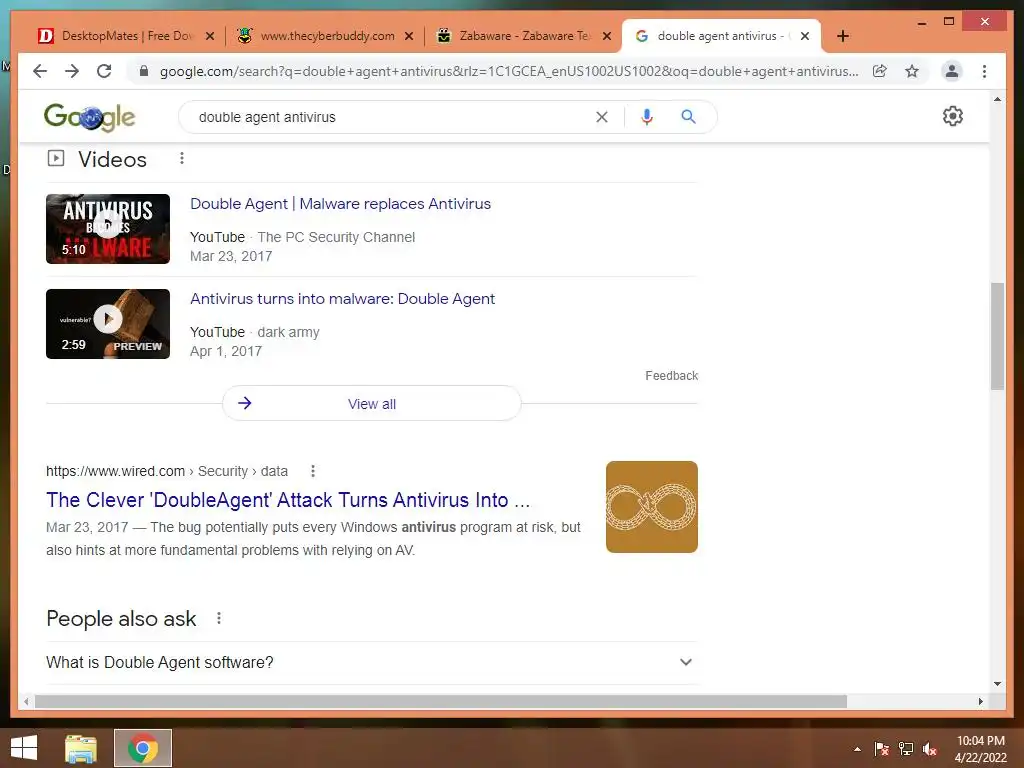
Task: Play the 2:59 preview video thumbnail
Action: pos(108,324)
